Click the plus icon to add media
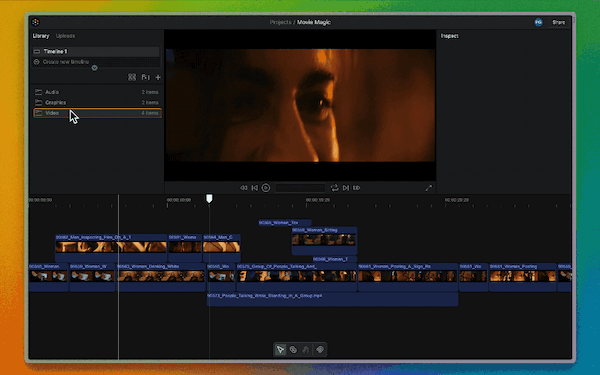 [x=158, y=77]
